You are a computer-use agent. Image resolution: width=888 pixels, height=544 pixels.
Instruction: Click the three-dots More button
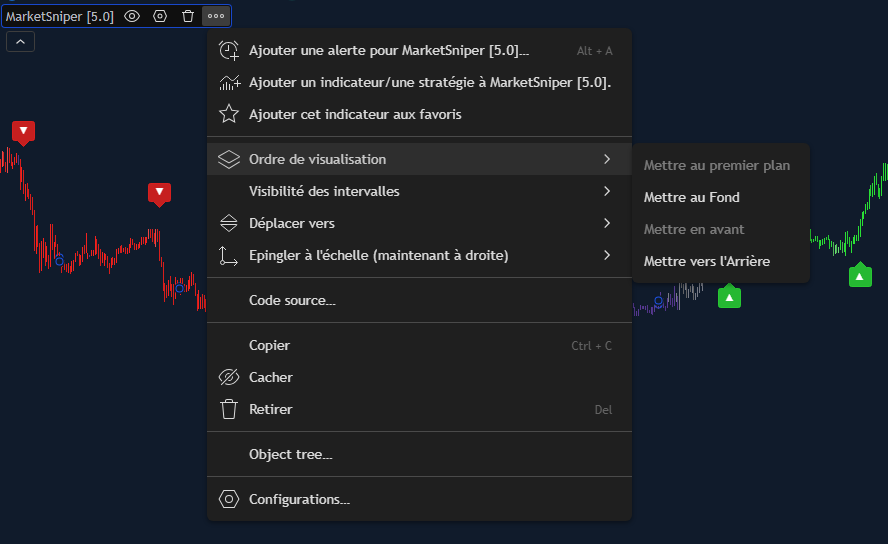point(216,16)
